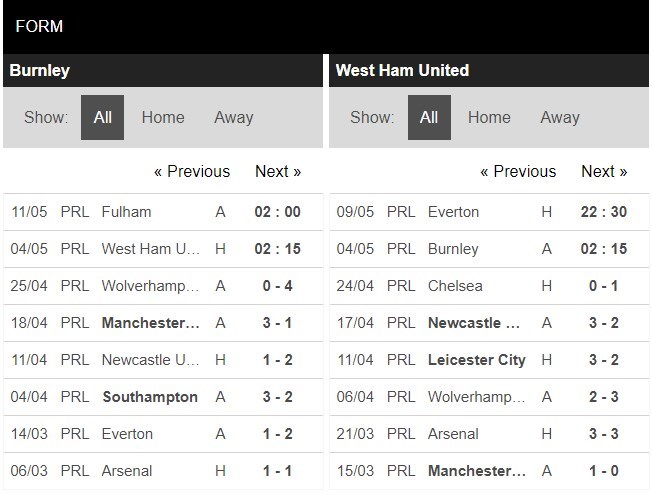Show Burnley Away matches only
This screenshot has height=497, width=652.
233,117
